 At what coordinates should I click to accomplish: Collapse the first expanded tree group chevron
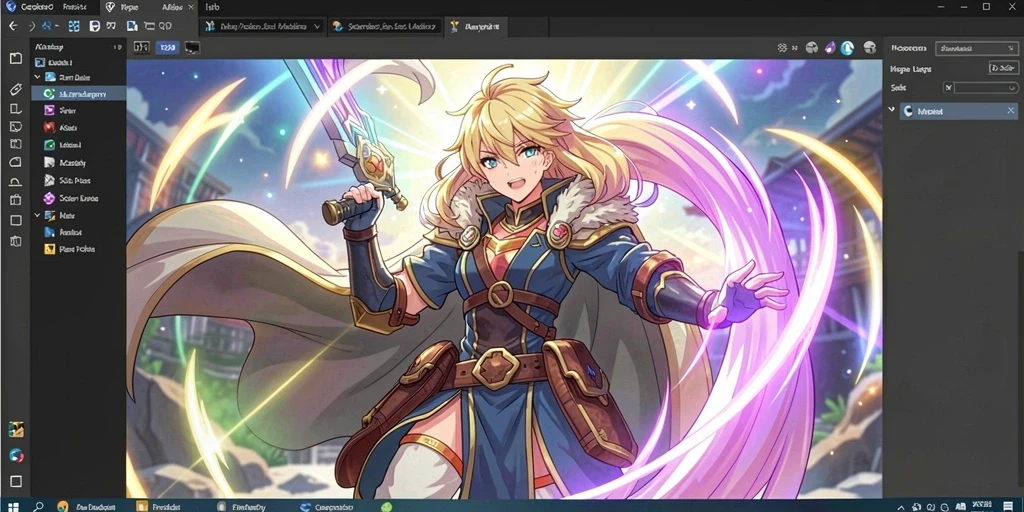pos(37,77)
